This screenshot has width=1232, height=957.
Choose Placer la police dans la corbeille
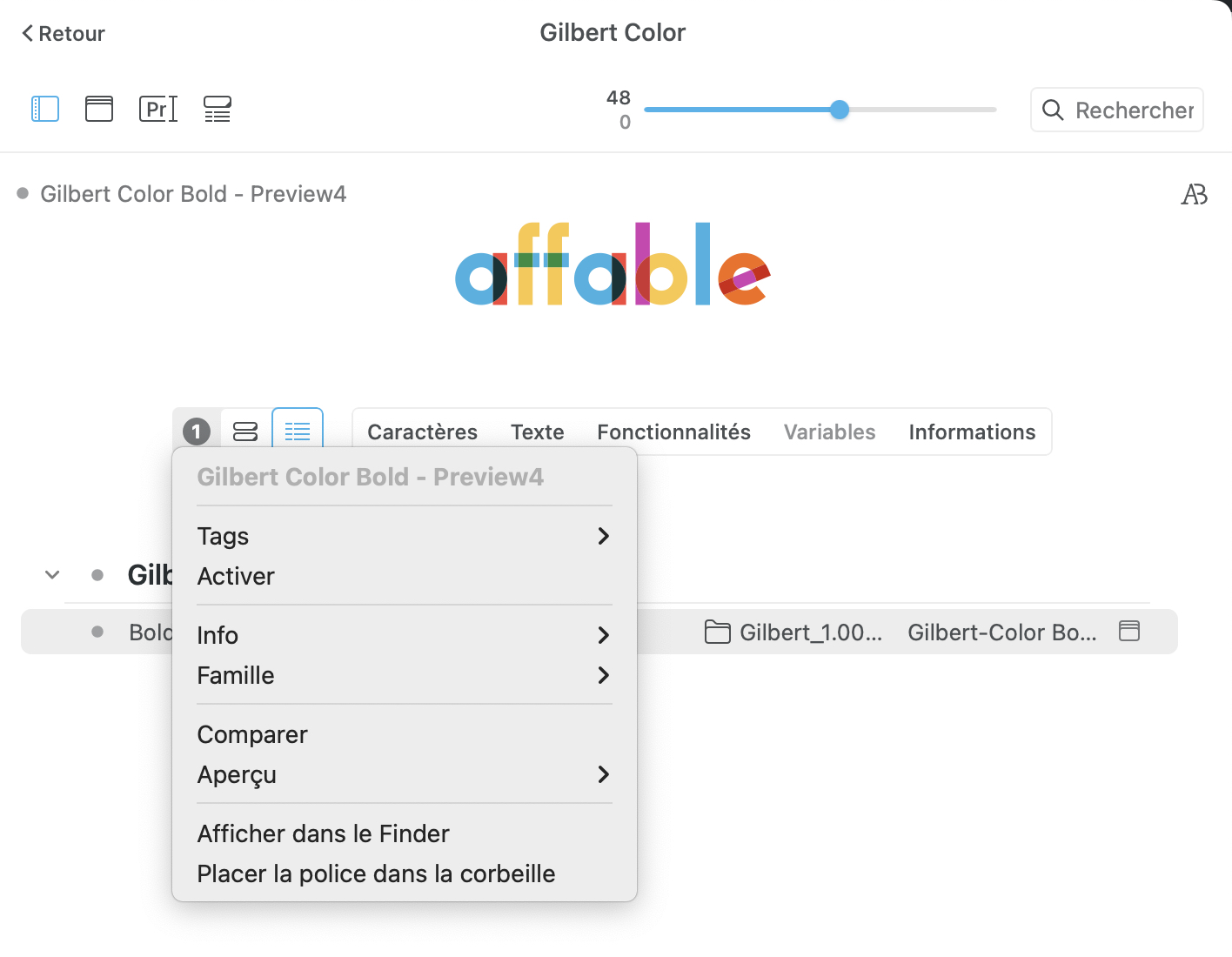pos(376,873)
